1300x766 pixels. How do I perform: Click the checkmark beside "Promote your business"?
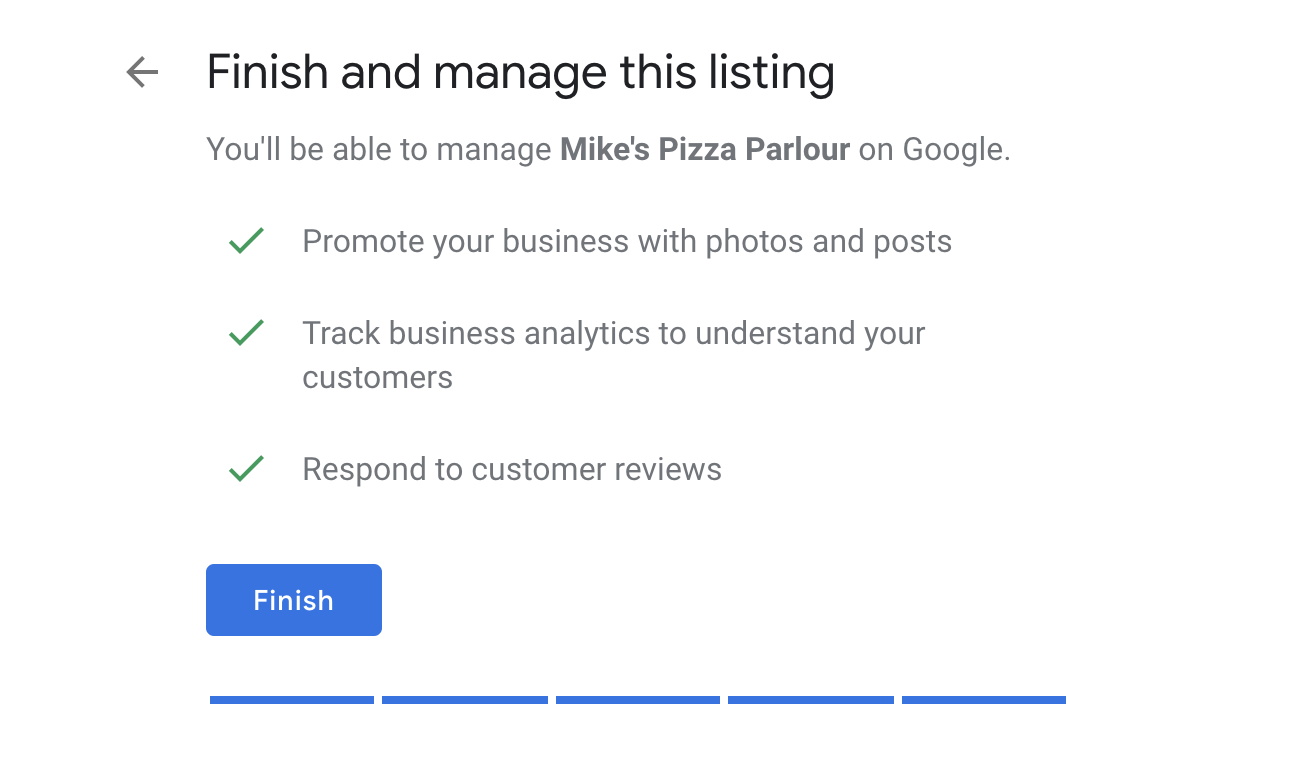tap(246, 241)
